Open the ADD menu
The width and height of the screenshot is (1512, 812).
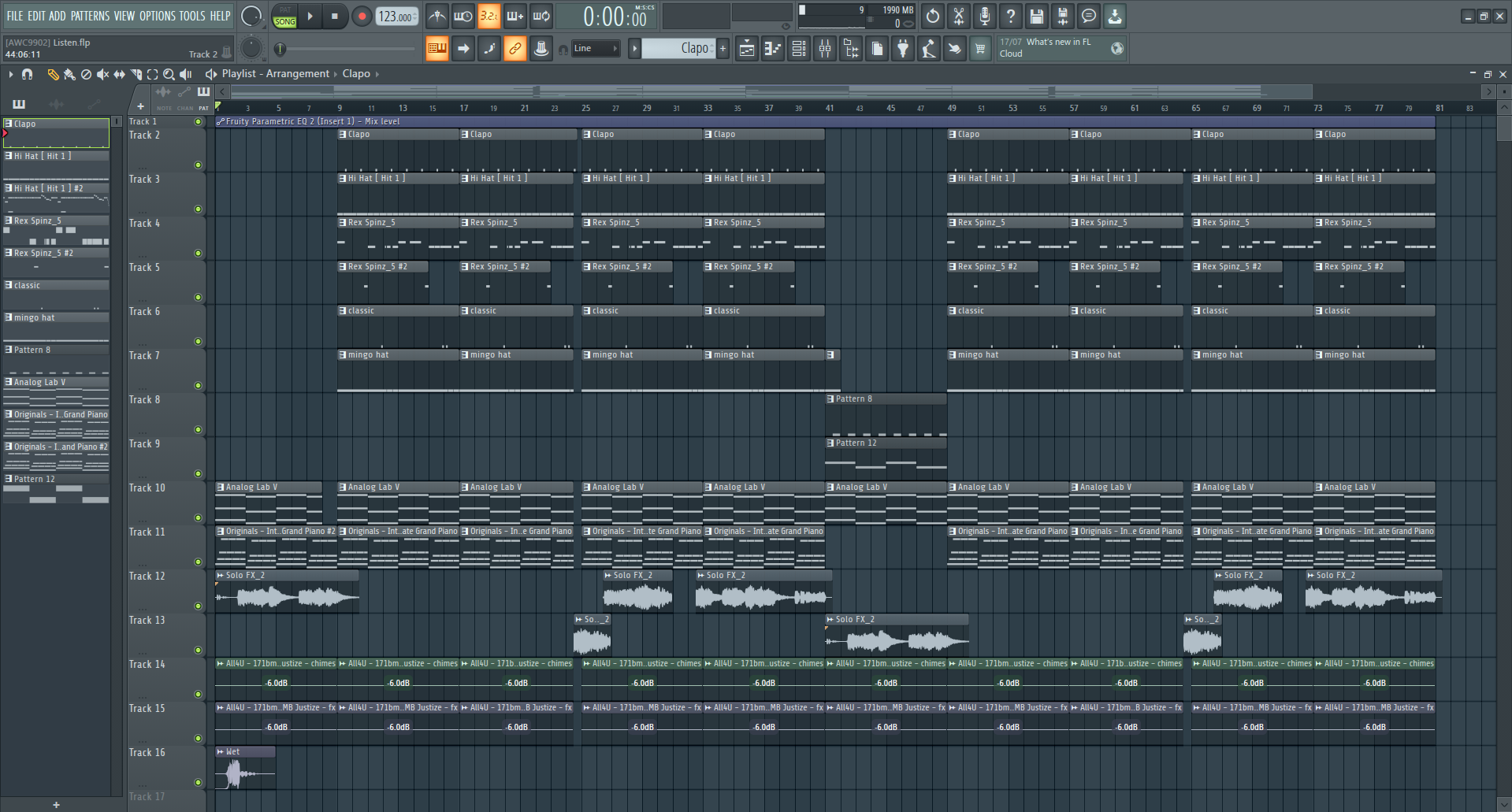(x=58, y=16)
